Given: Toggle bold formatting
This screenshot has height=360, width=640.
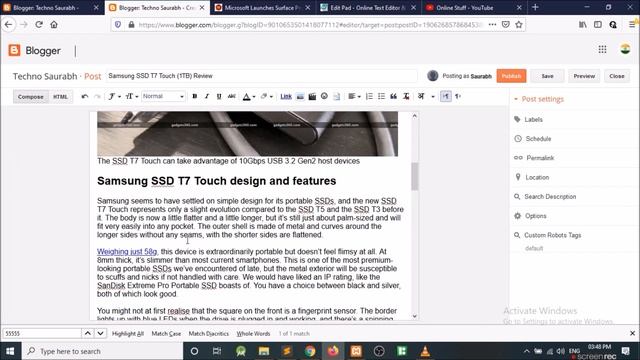Looking at the screenshot, I should click(195, 97).
